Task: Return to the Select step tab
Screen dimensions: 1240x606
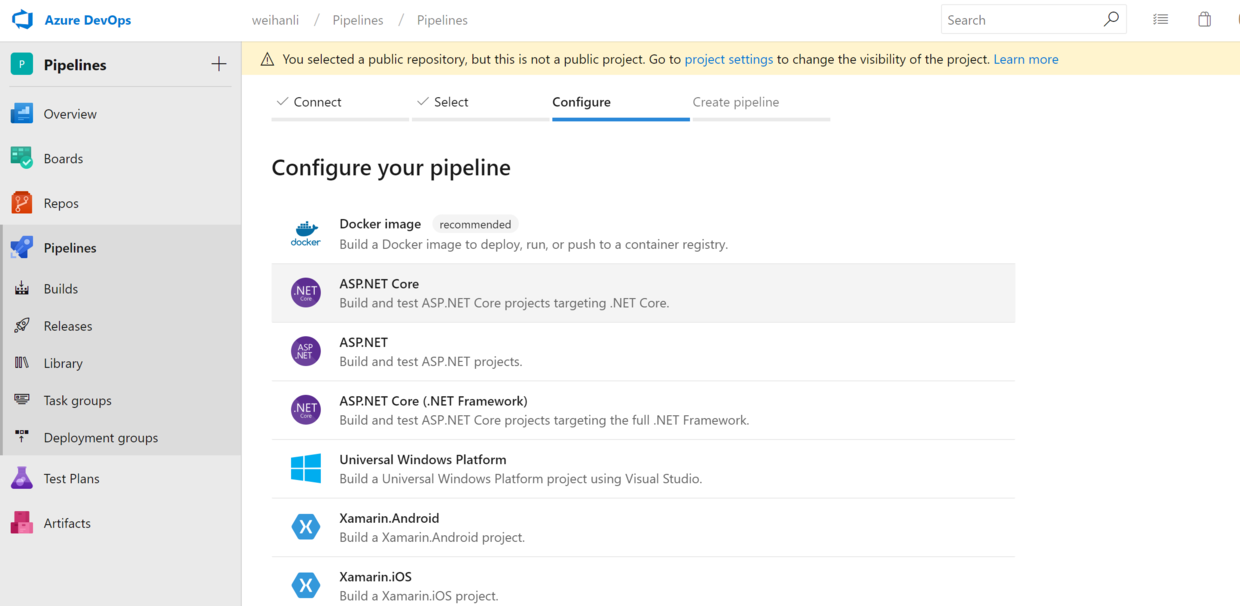Action: pyautogui.click(x=450, y=102)
